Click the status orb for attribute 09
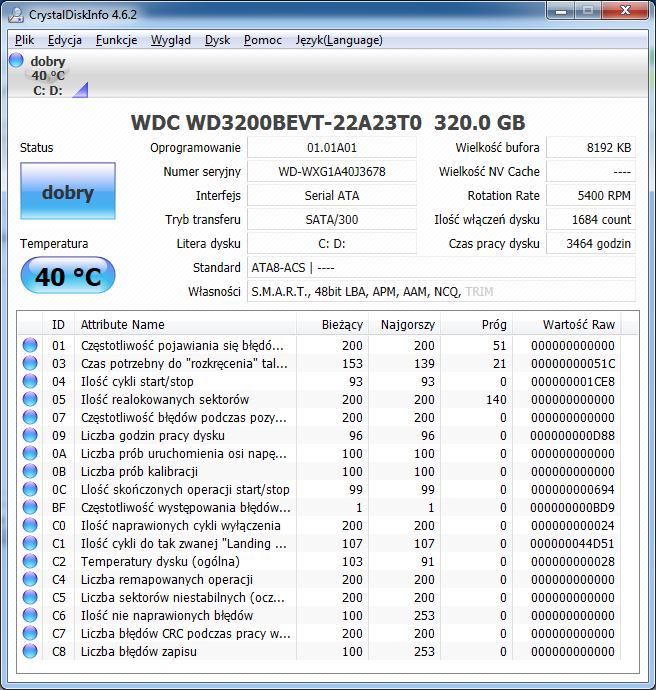 30,435
